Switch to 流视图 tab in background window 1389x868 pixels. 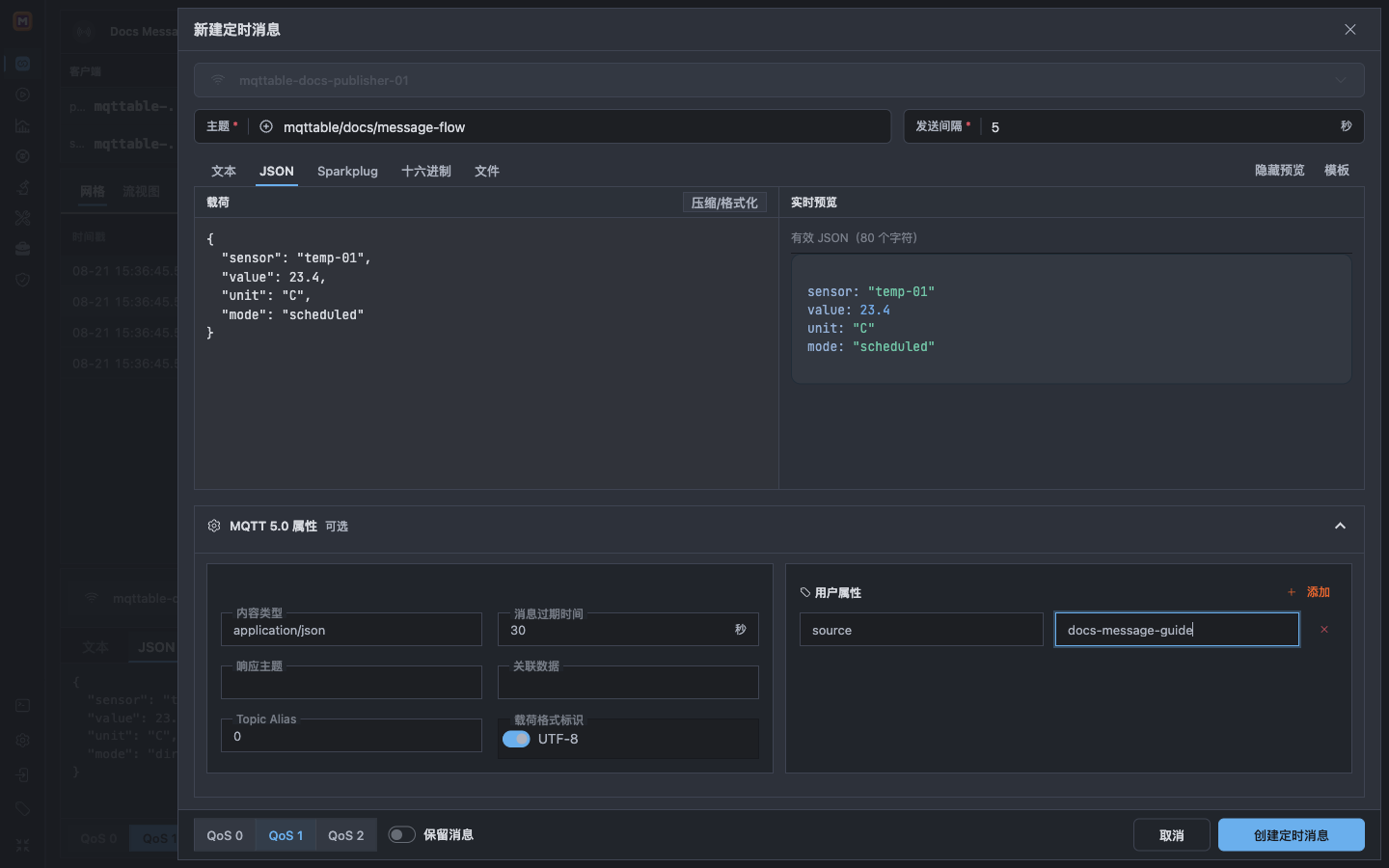point(141,191)
